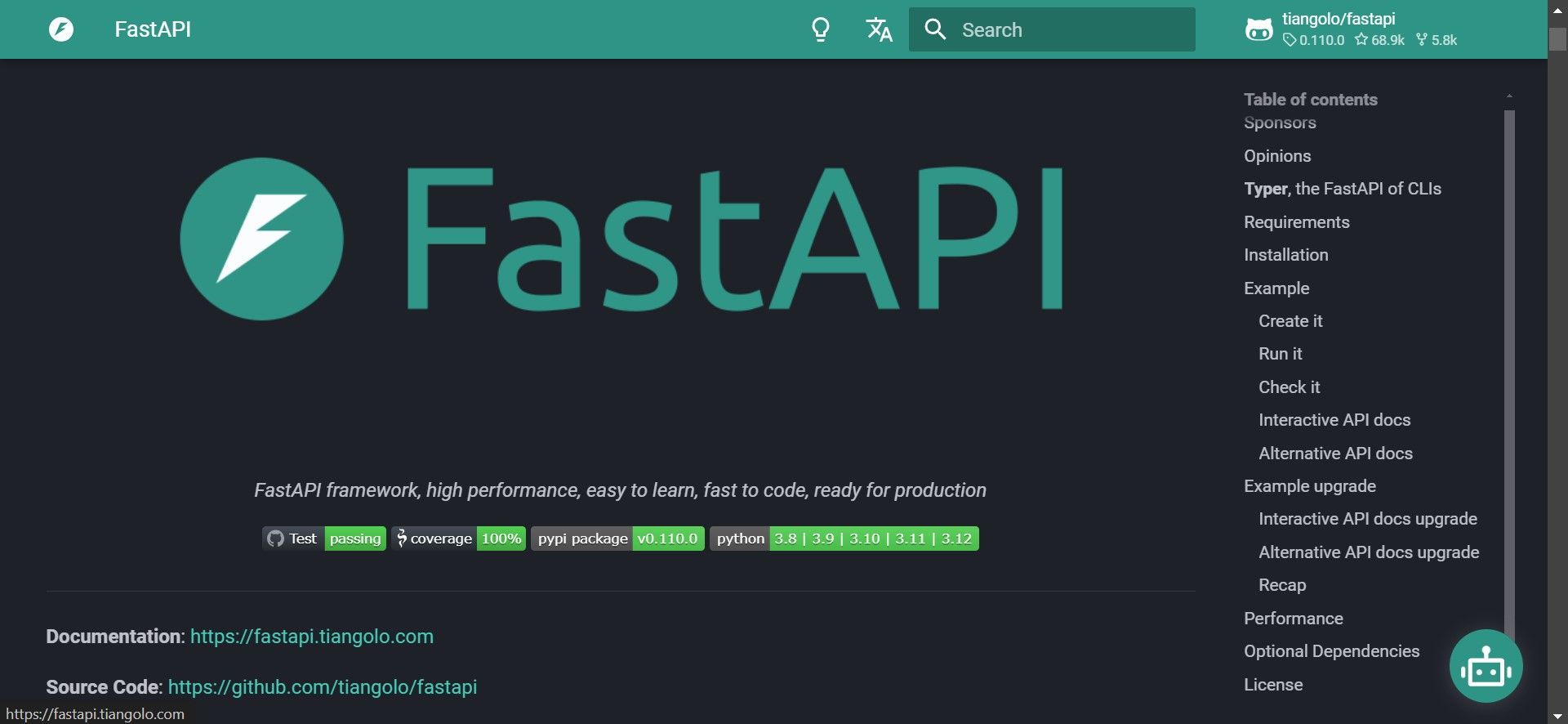Select Recap in table of contents
Image resolution: width=1568 pixels, height=724 pixels.
tap(1282, 585)
